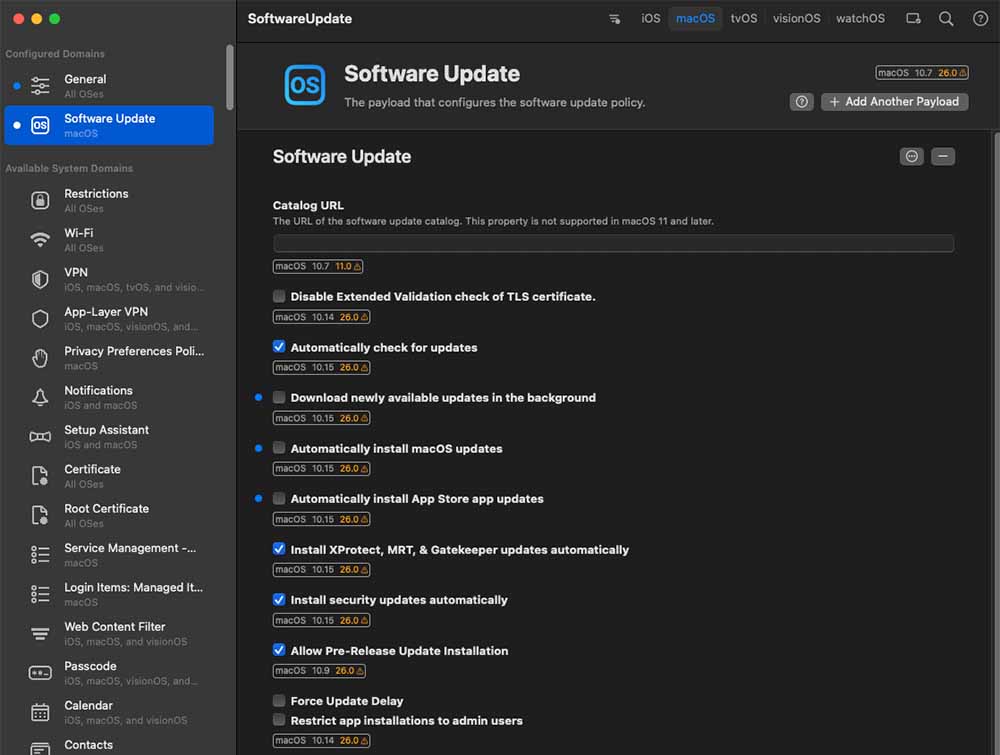
Task: Click the large Software Update OS header icon
Action: pyautogui.click(x=305, y=85)
